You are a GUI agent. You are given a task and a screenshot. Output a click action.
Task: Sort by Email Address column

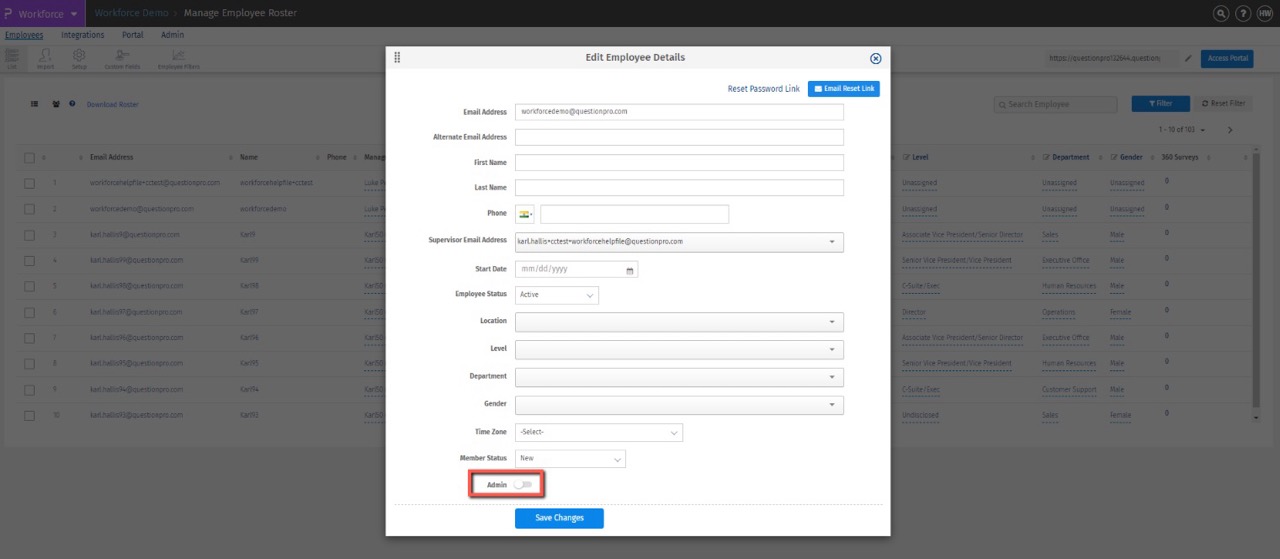coord(111,157)
